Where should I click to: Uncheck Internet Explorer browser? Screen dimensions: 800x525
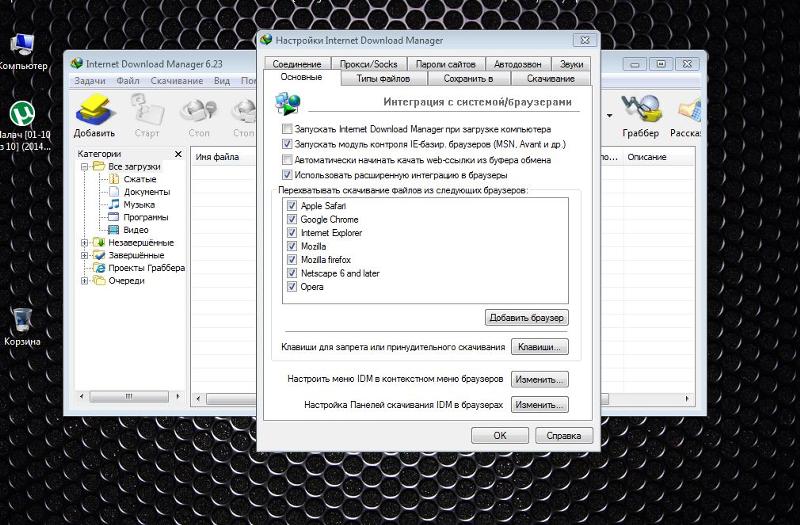pos(292,232)
